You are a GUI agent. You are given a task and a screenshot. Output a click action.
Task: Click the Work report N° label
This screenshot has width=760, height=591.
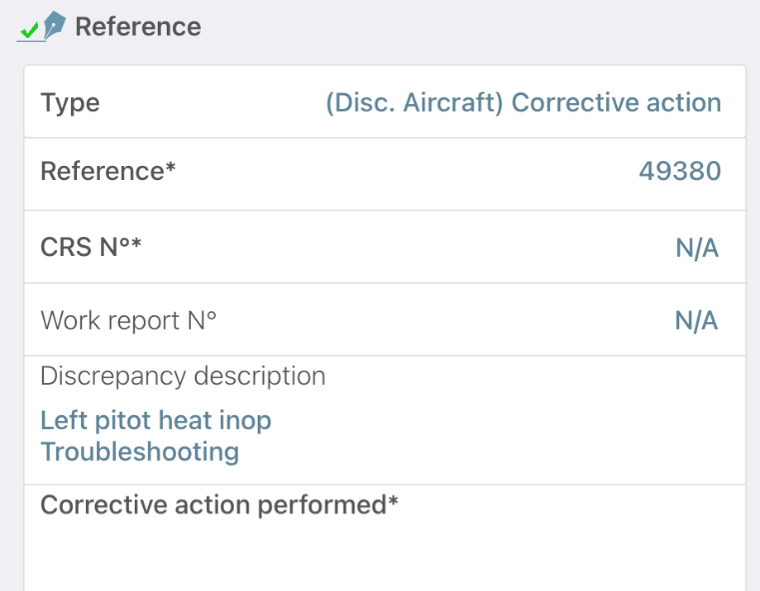click(128, 320)
